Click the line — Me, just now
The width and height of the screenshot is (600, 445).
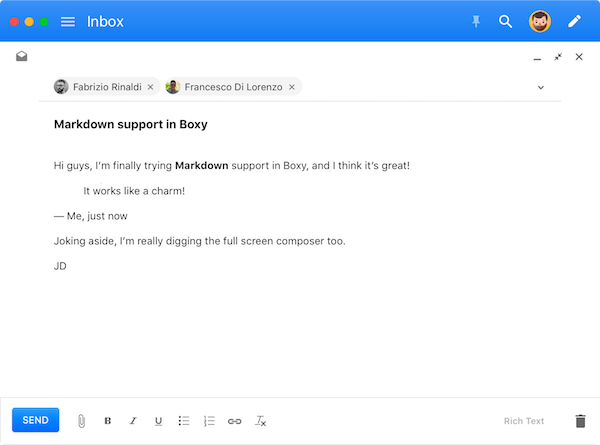click(91, 216)
